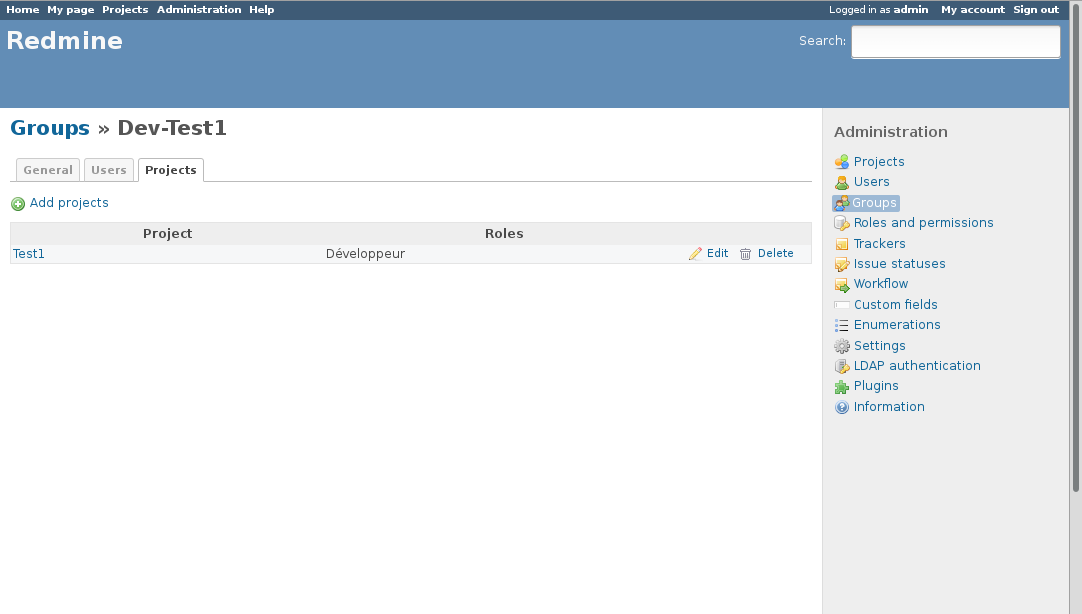This screenshot has width=1082, height=614.
Task: Click the Roles and permissions icon
Action: click(841, 223)
